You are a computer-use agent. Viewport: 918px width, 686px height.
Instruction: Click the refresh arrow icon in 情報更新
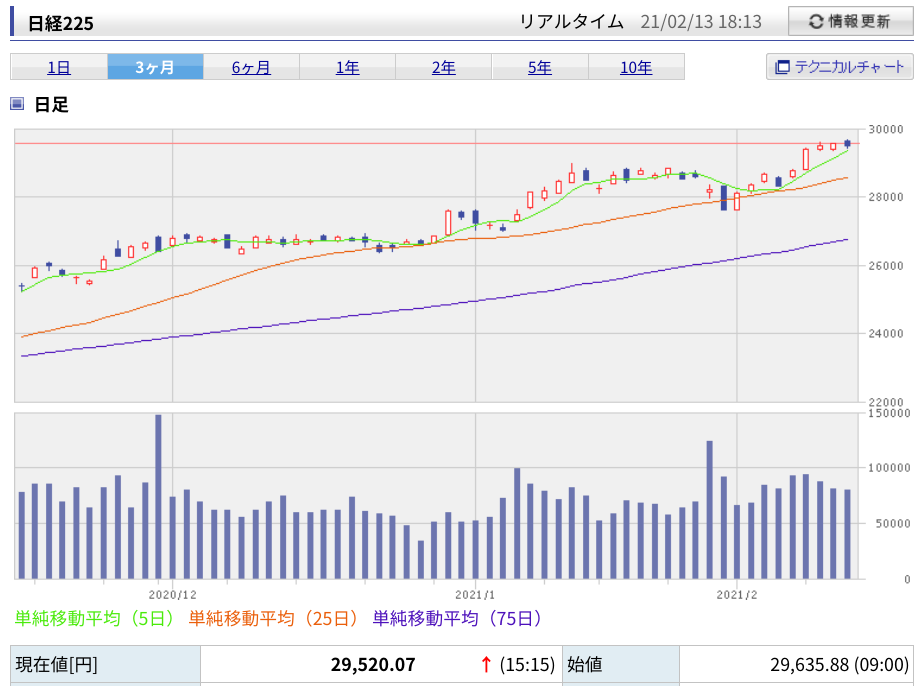click(x=816, y=22)
